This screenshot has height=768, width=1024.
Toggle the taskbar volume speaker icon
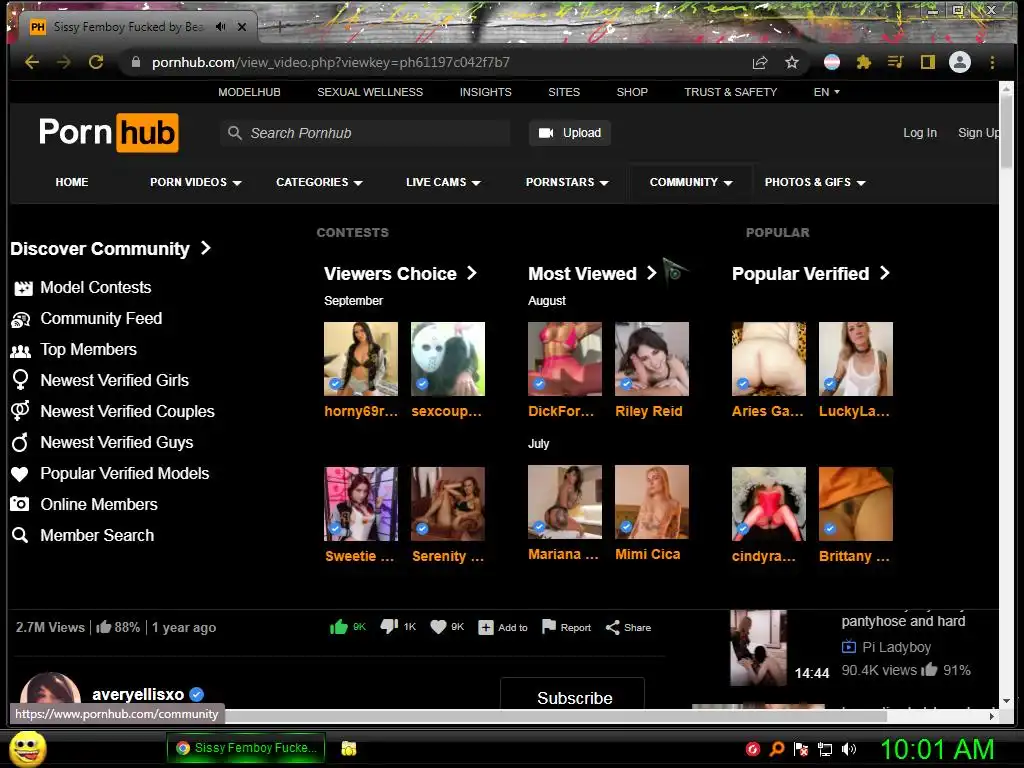pos(849,749)
